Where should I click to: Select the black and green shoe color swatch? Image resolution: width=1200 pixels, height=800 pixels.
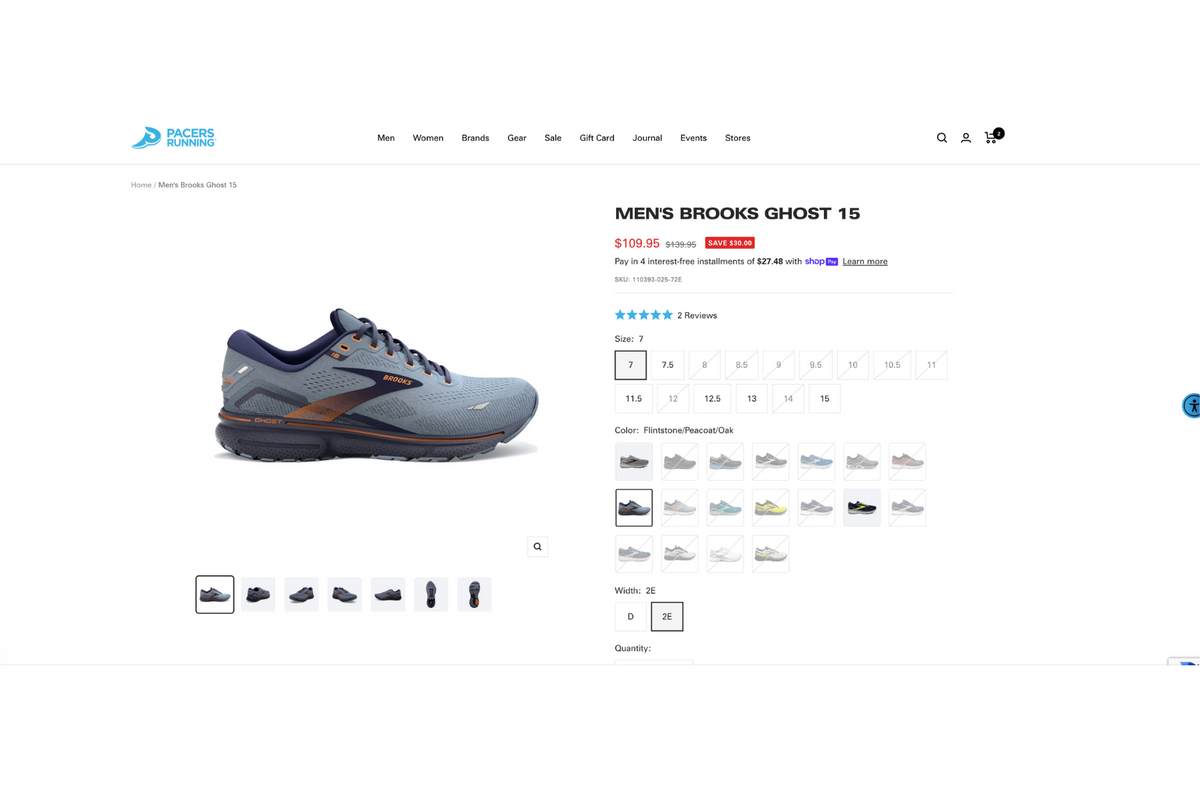pyautogui.click(x=862, y=508)
